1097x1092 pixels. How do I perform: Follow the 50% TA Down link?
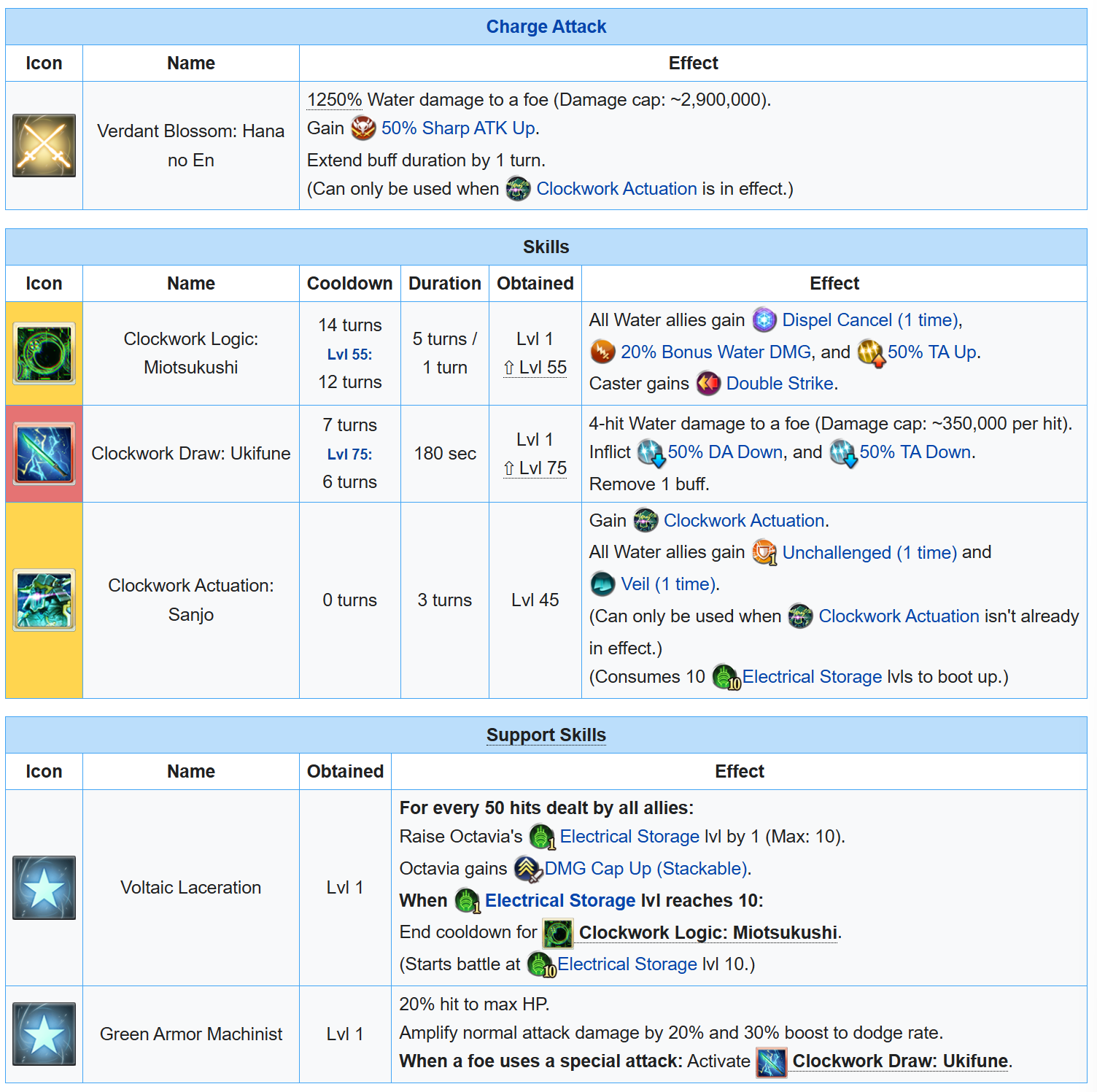(x=915, y=452)
